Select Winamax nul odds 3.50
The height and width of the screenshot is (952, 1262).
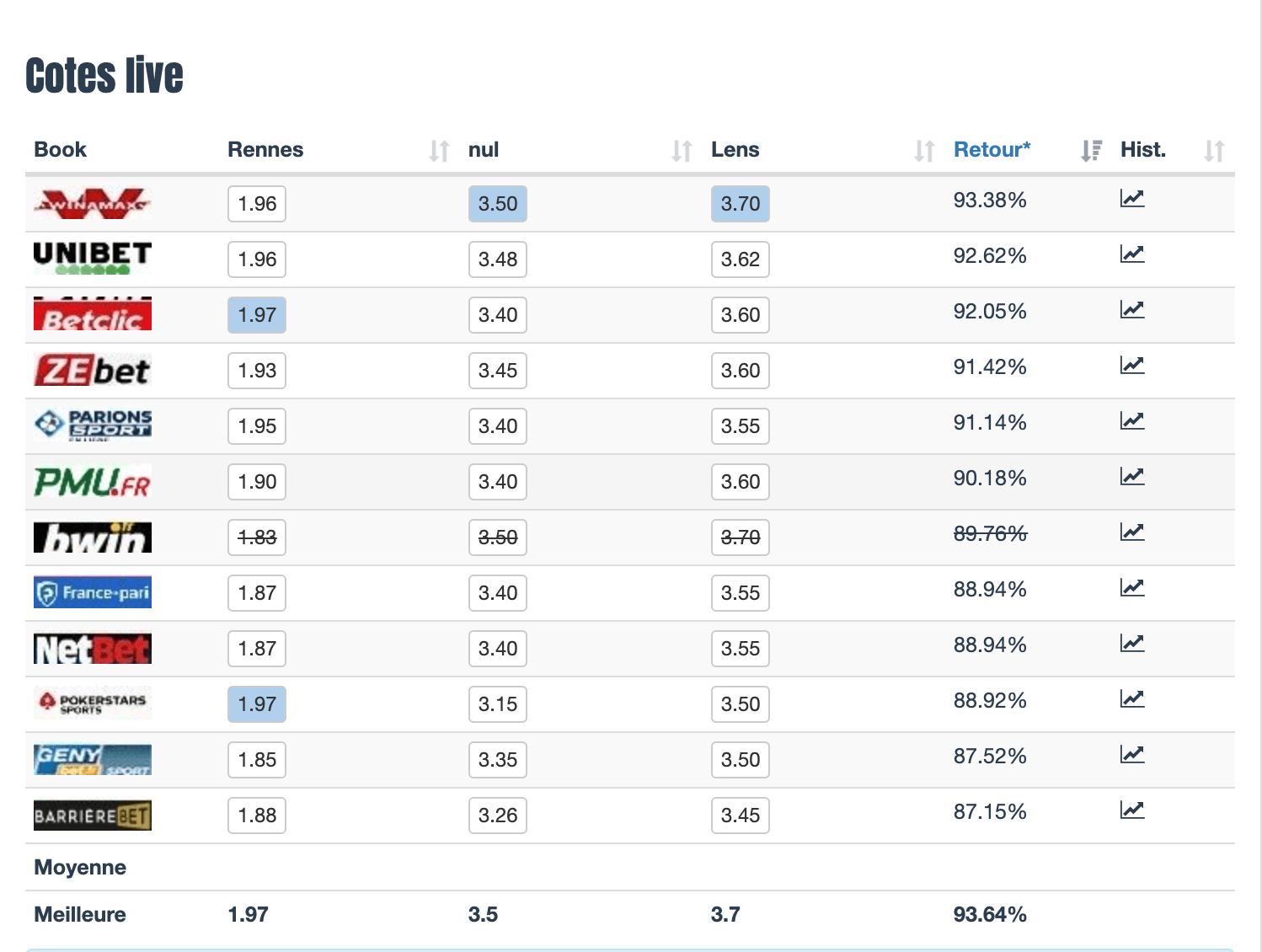tap(498, 204)
